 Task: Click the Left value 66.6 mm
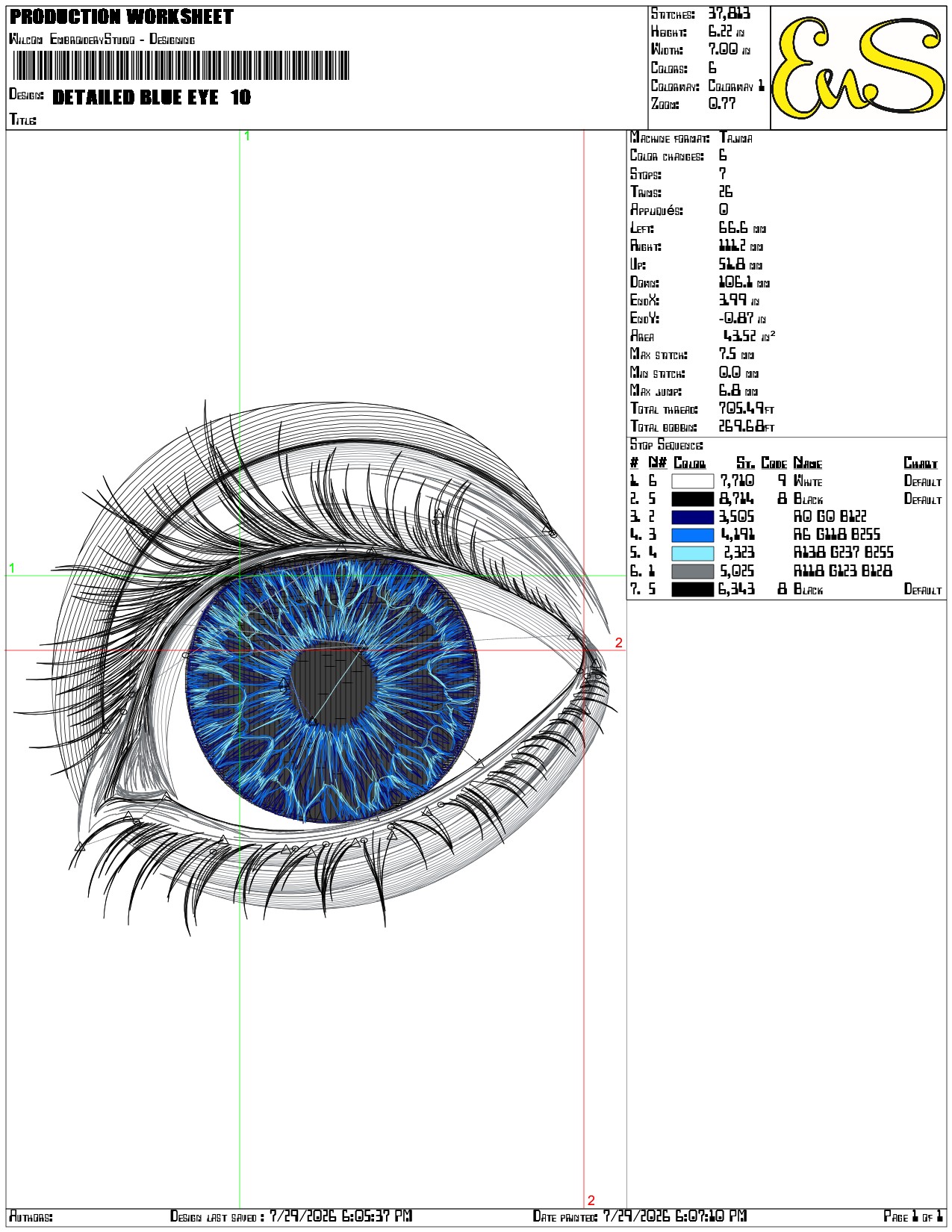click(742, 228)
